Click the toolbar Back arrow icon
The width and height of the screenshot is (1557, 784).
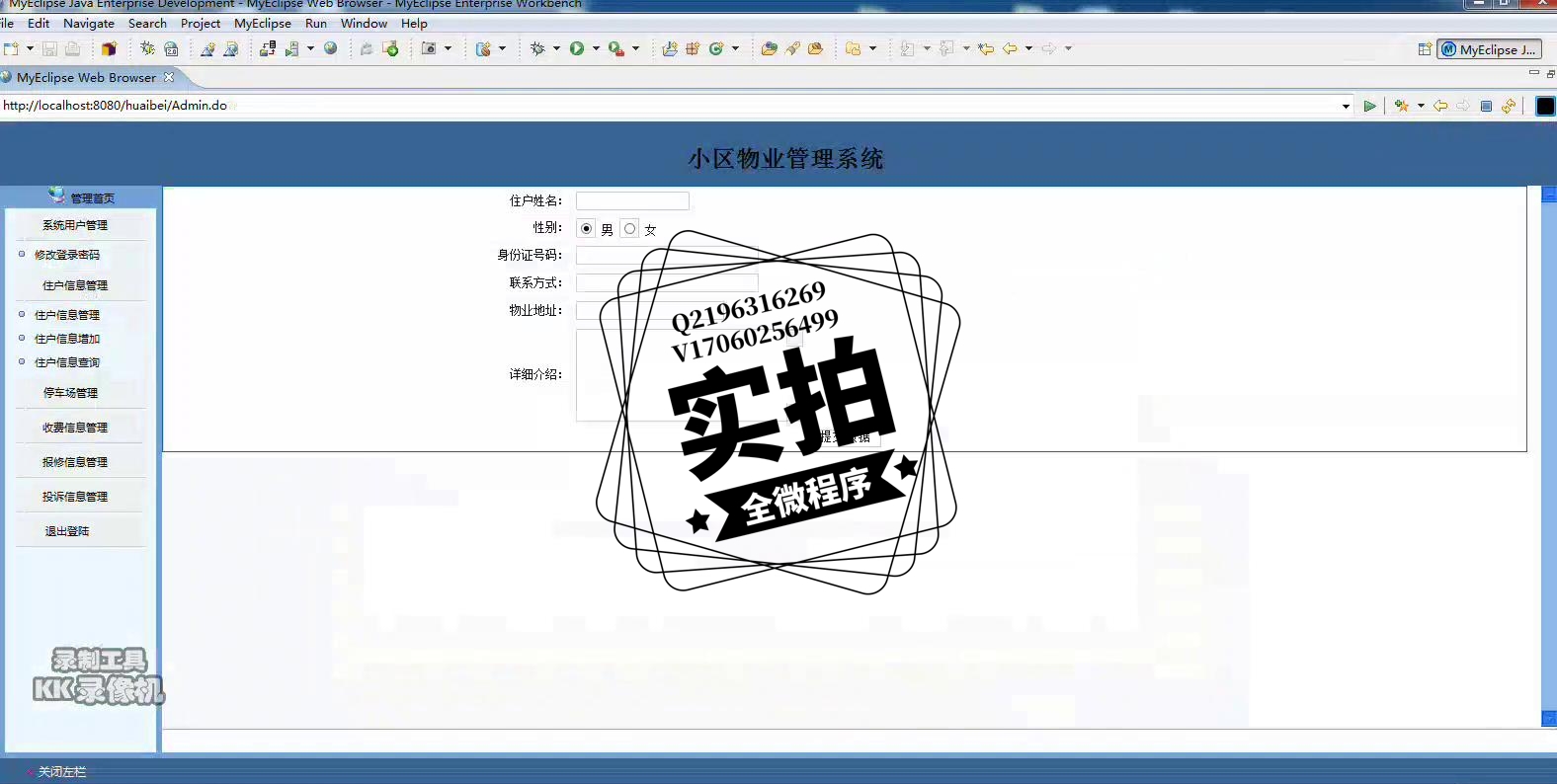pos(1010,48)
